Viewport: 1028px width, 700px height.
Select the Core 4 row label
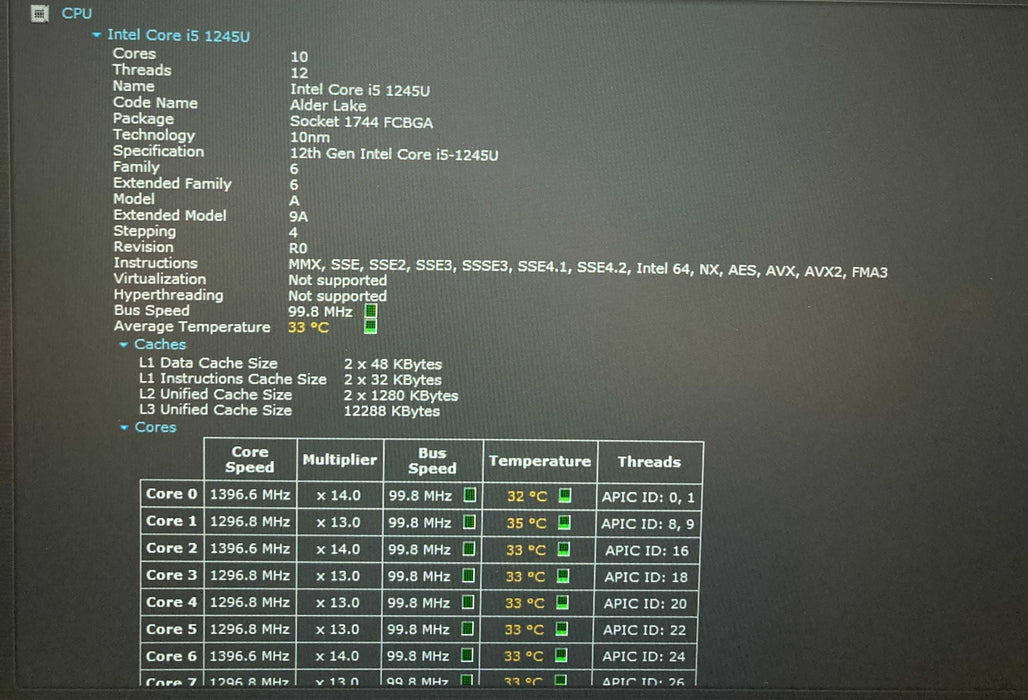(x=172, y=602)
